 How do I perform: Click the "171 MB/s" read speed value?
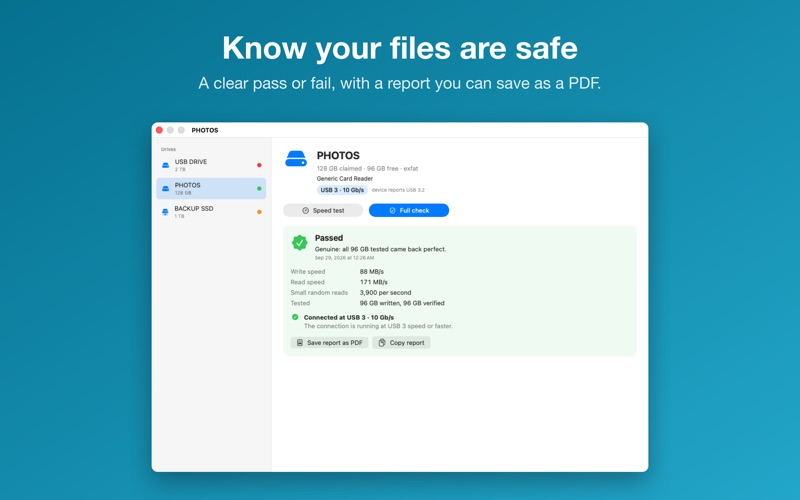tap(373, 282)
